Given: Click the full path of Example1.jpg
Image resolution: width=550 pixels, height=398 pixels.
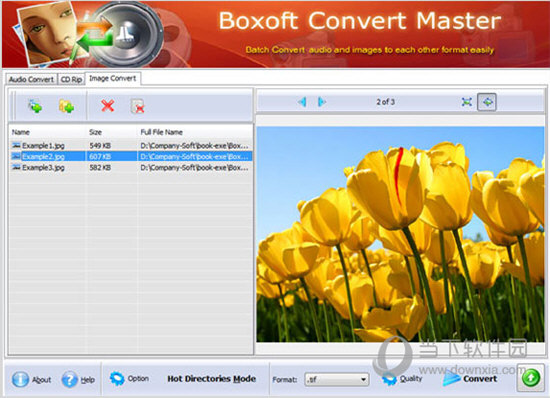Looking at the screenshot, I should point(194,146).
